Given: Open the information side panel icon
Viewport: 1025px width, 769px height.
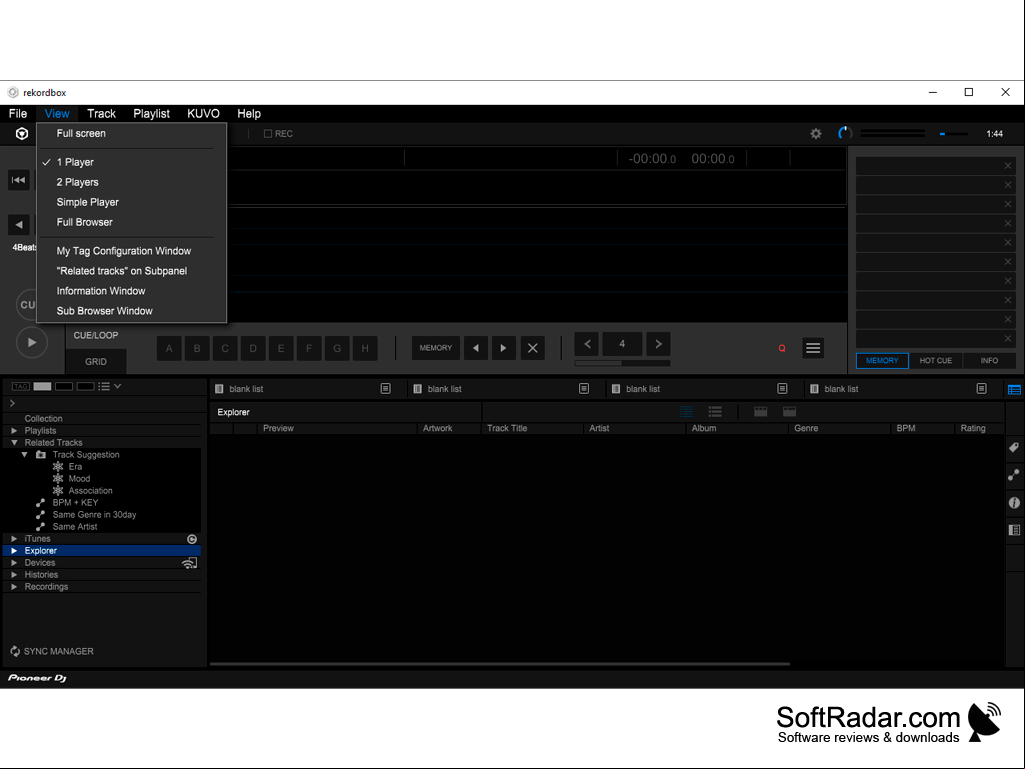Looking at the screenshot, I should 1014,503.
